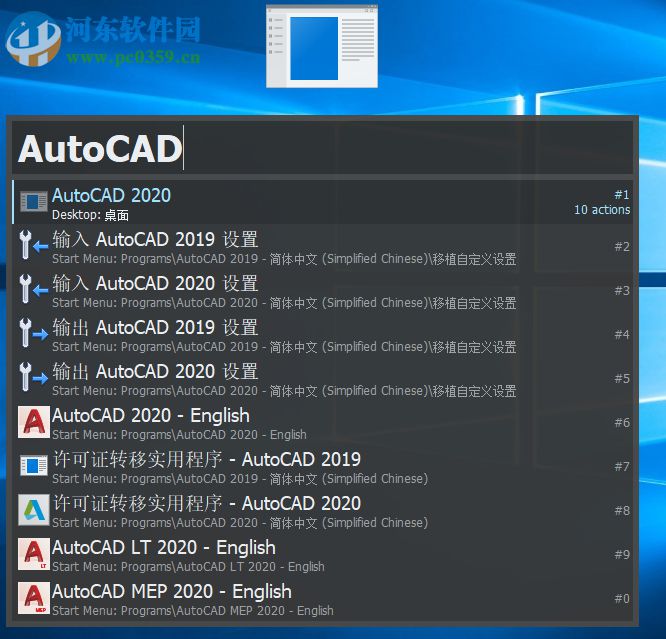The width and height of the screenshot is (666, 639).
Task: Click the #7 shortcut label
Action: pyautogui.click(x=622, y=467)
